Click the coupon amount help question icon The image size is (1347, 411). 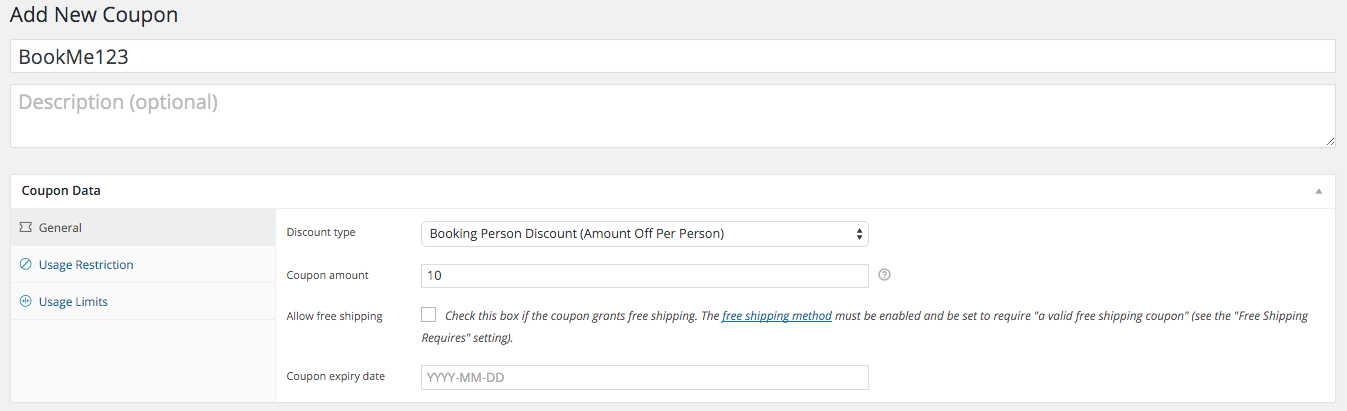pos(884,275)
